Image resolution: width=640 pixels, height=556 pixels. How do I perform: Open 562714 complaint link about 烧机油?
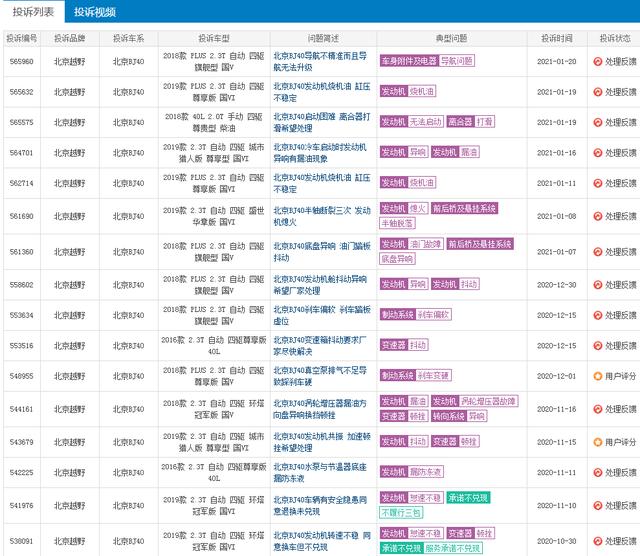pos(322,183)
